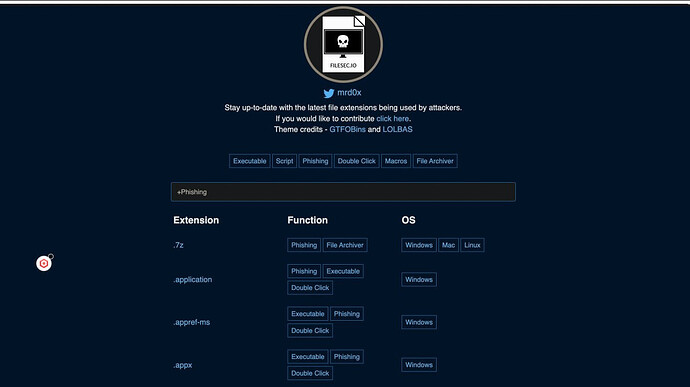Open the .appx extension entry
The width and height of the screenshot is (690, 387).
pos(183,365)
